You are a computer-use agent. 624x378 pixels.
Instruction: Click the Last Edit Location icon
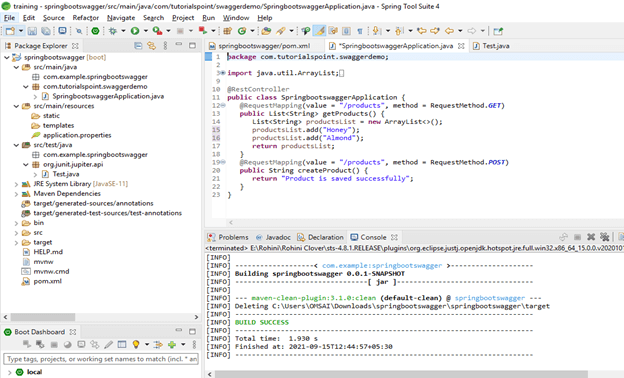tap(422, 31)
